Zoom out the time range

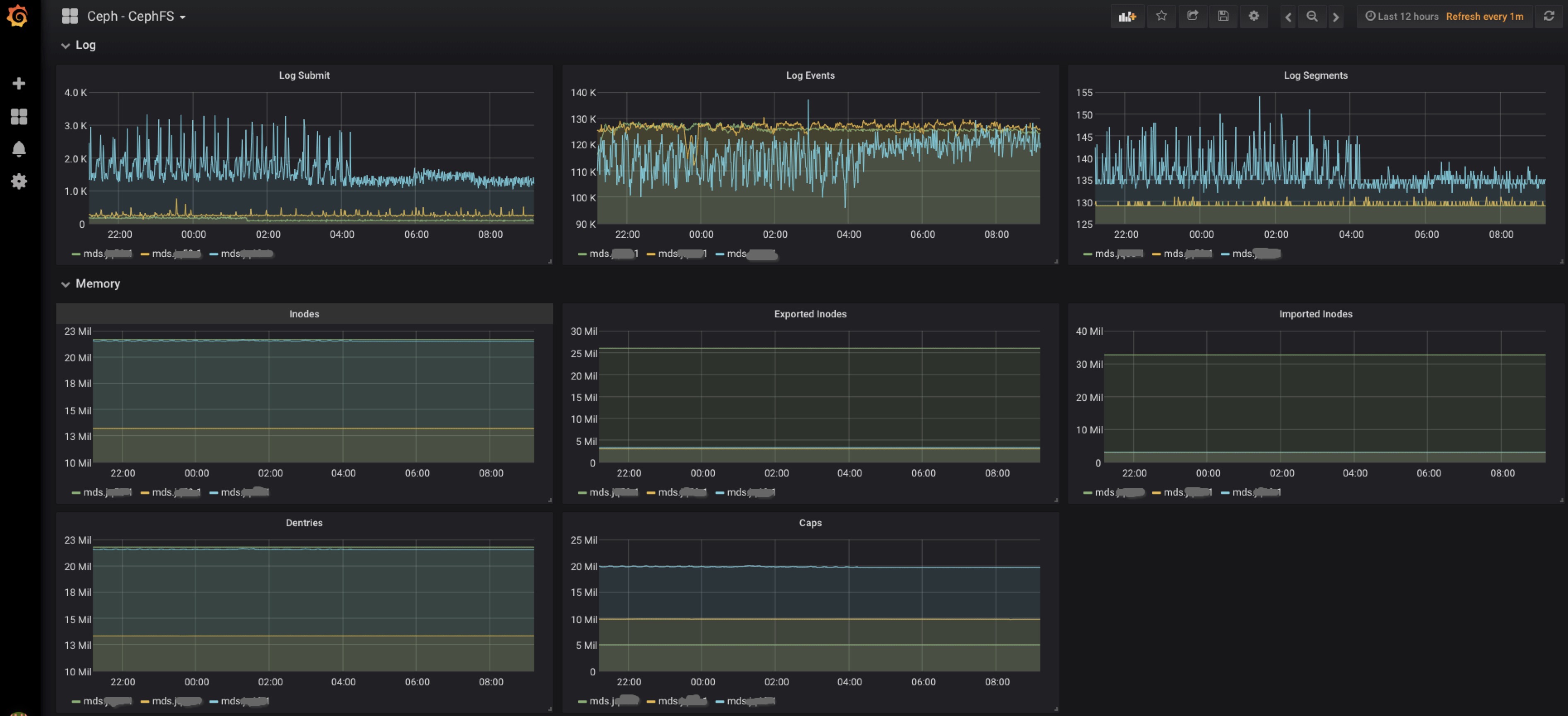[1312, 17]
